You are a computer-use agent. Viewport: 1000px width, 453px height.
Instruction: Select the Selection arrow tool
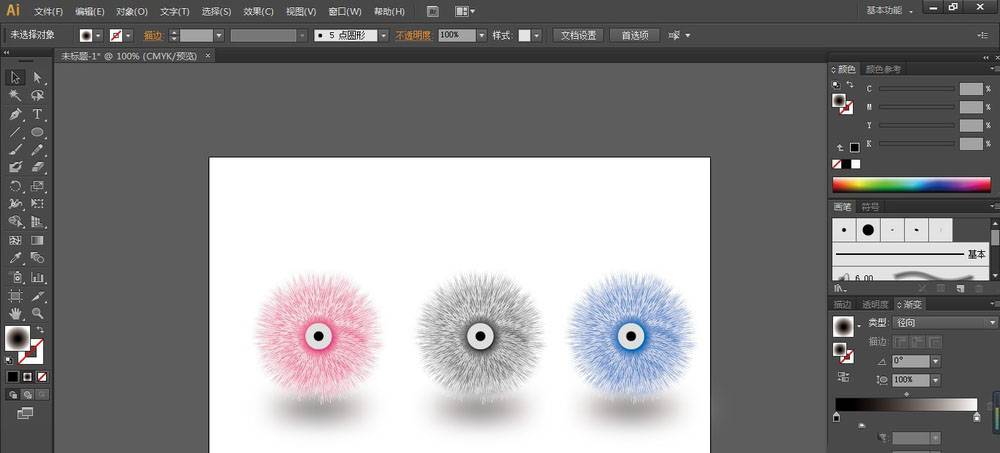16,77
